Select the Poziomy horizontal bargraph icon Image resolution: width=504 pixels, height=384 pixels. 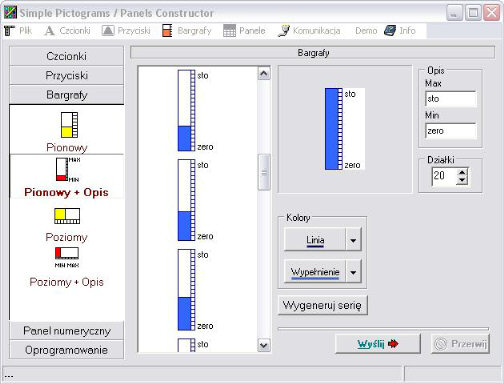click(67, 216)
